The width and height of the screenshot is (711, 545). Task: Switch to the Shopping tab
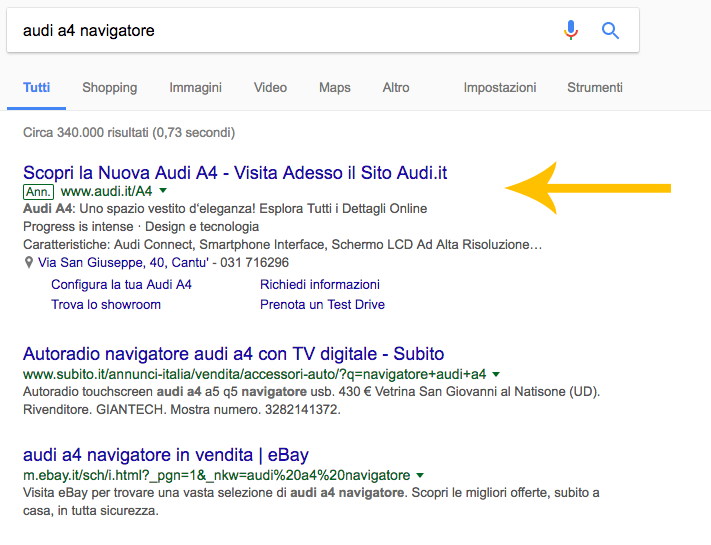[x=110, y=88]
